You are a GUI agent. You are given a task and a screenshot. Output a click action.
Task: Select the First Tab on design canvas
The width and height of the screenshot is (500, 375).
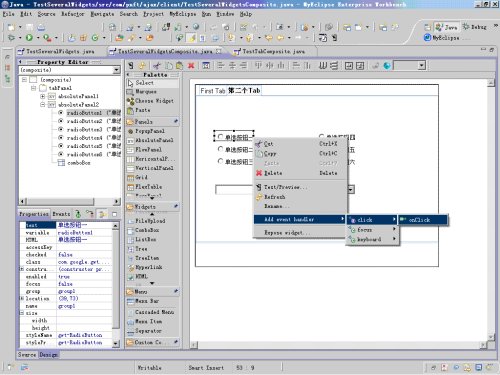tap(213, 91)
